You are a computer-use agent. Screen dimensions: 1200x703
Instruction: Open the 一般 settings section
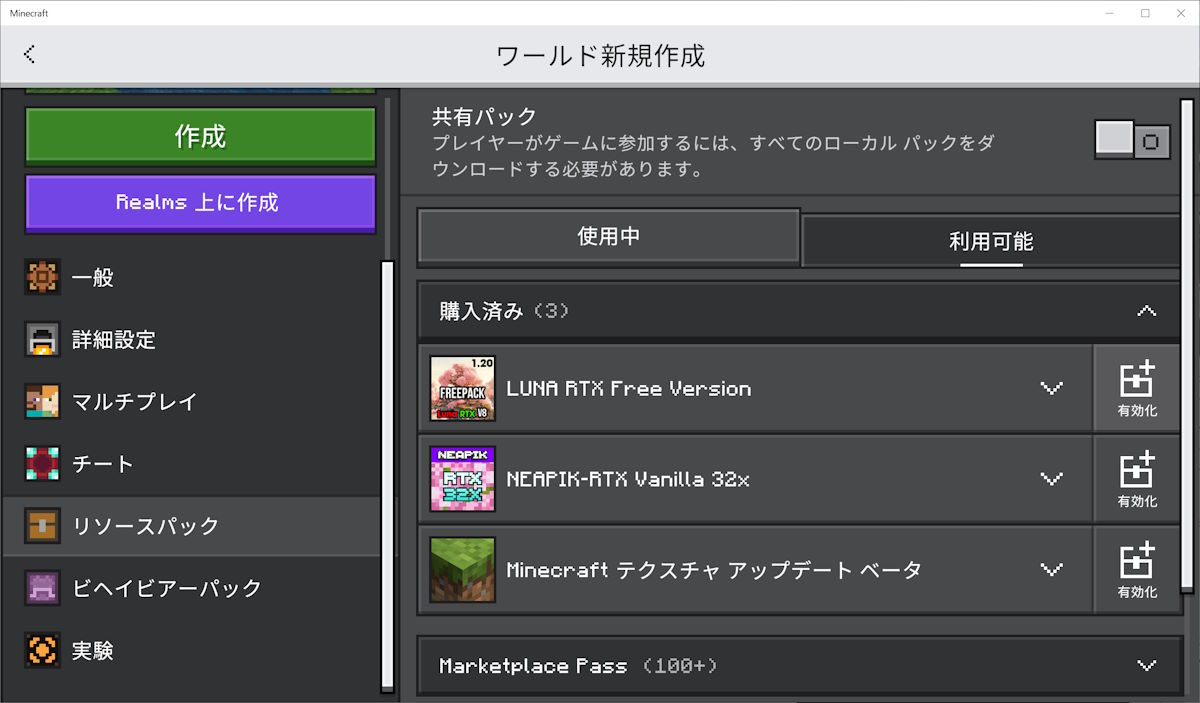tap(190, 277)
